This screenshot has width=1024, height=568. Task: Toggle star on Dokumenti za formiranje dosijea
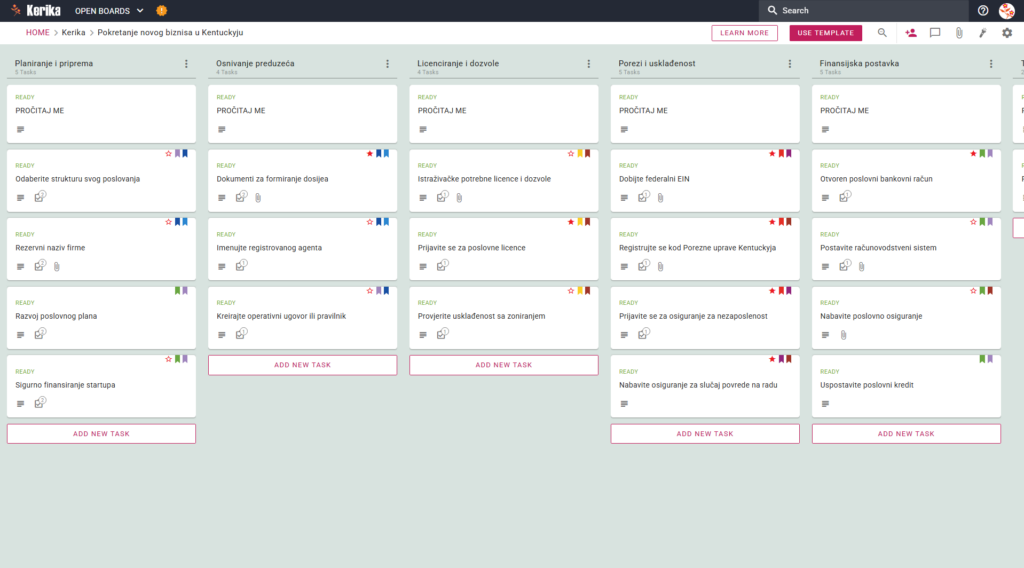coord(370,153)
